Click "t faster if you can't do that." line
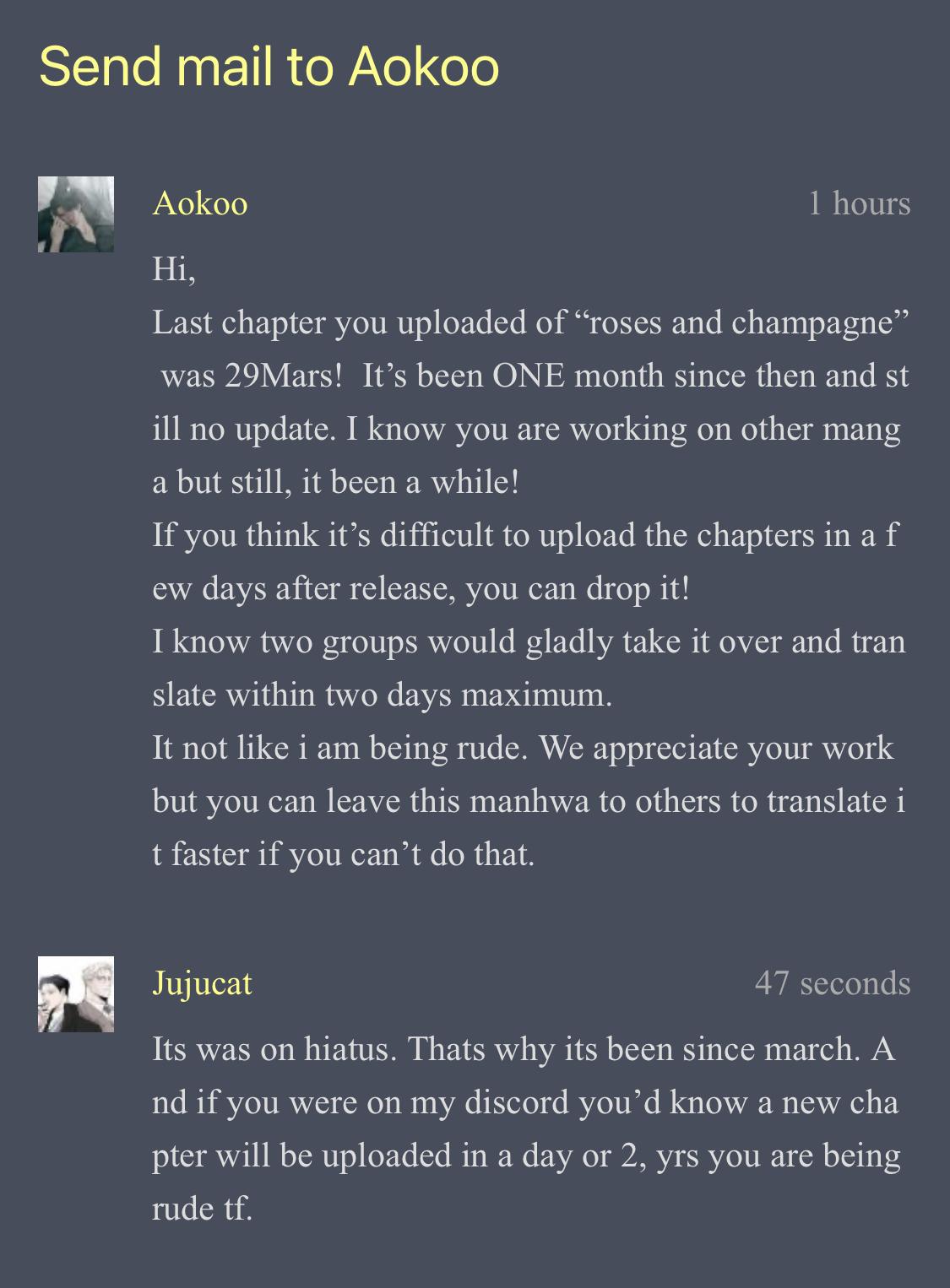Screen dimensions: 950x1288 343,854
